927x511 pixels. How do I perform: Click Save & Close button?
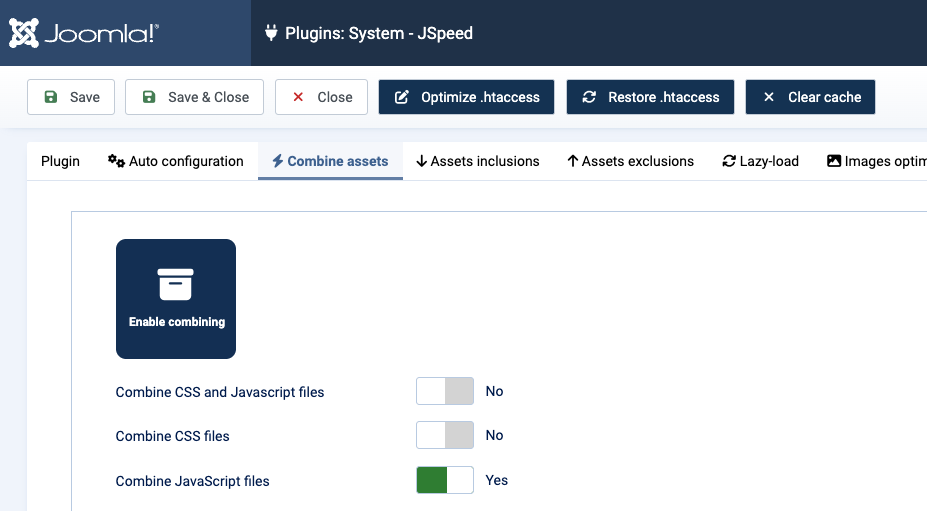(195, 97)
